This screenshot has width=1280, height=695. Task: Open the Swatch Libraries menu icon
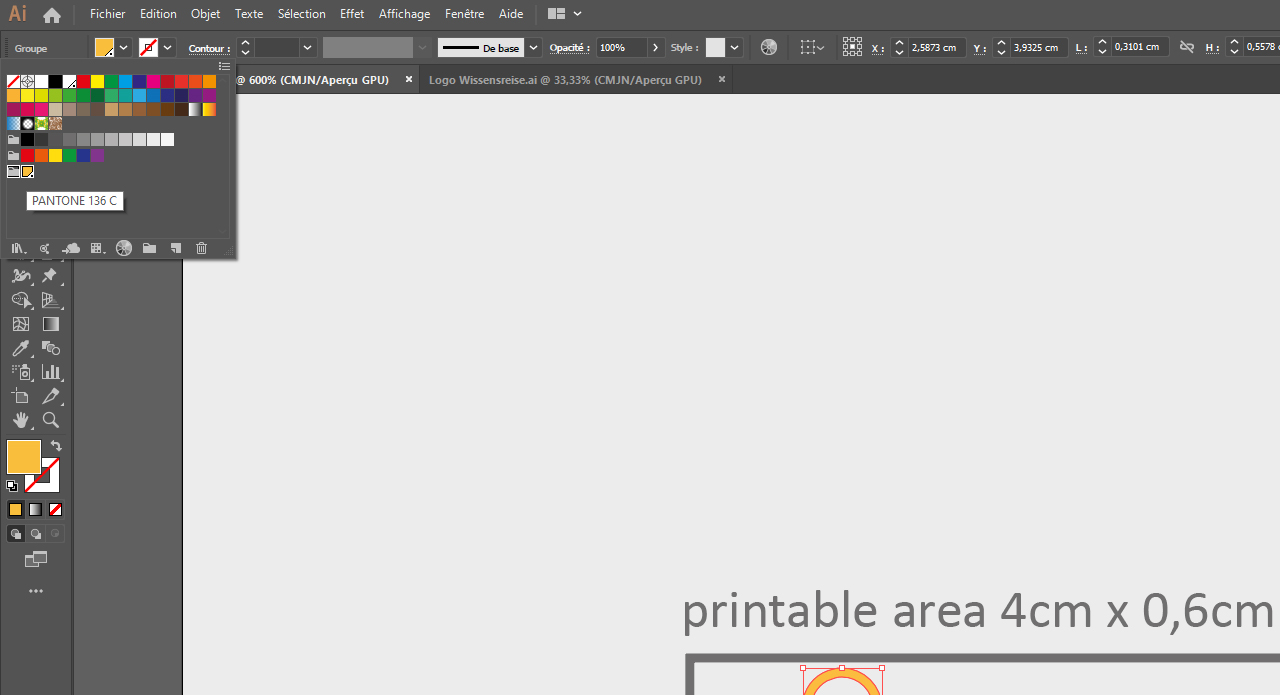[x=18, y=248]
